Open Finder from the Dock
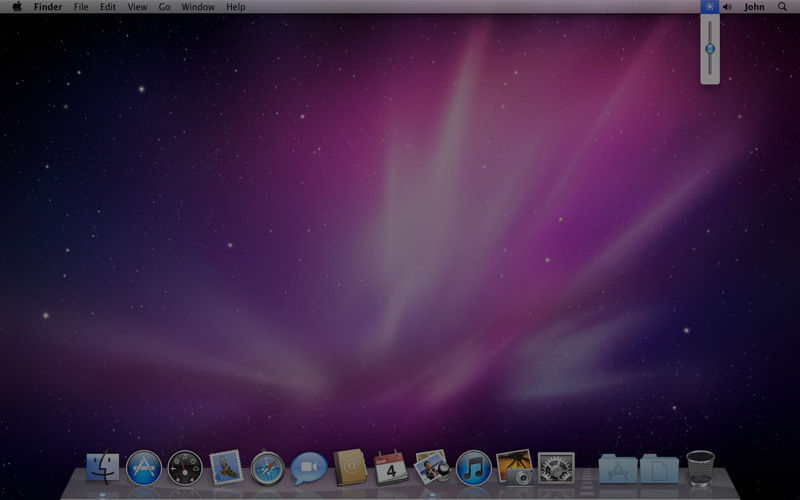The height and width of the screenshot is (500, 800). 103,467
